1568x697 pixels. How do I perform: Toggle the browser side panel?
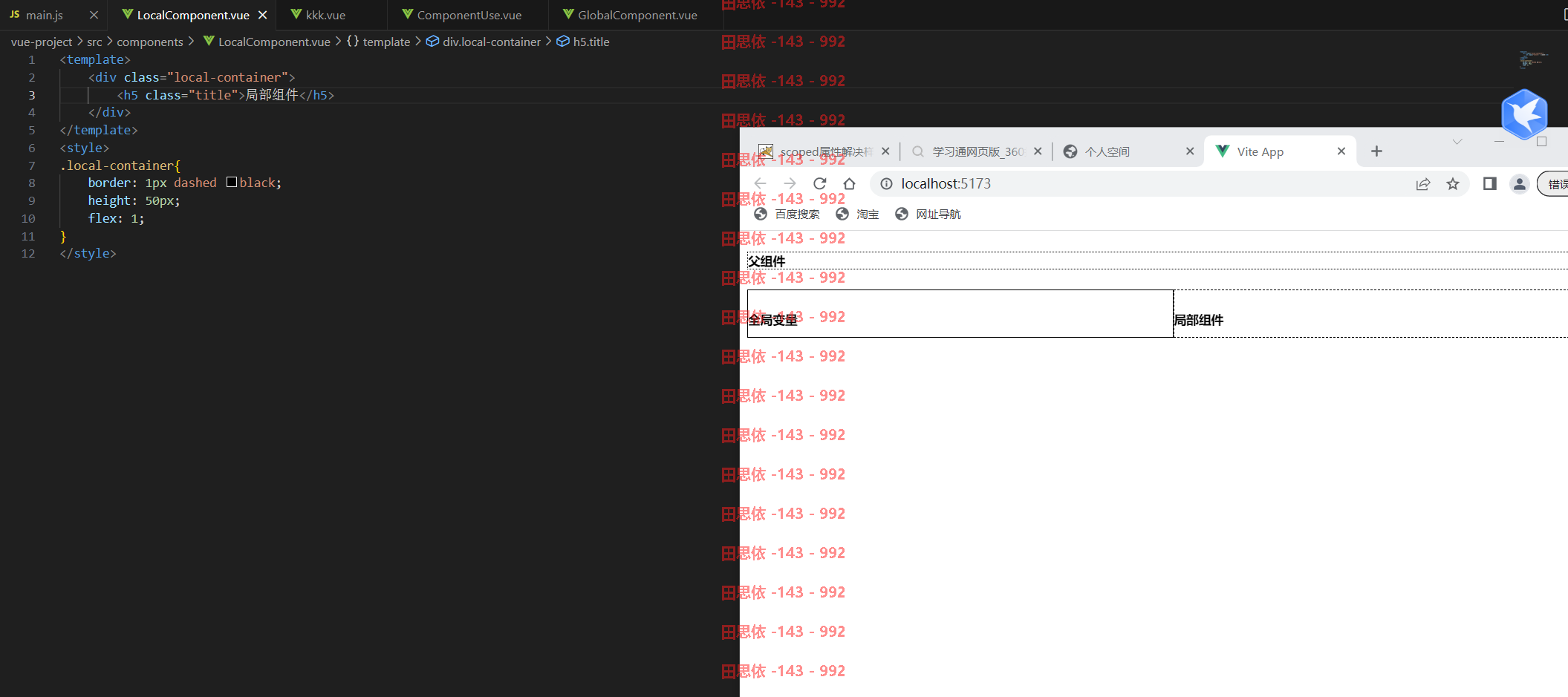(x=1489, y=183)
